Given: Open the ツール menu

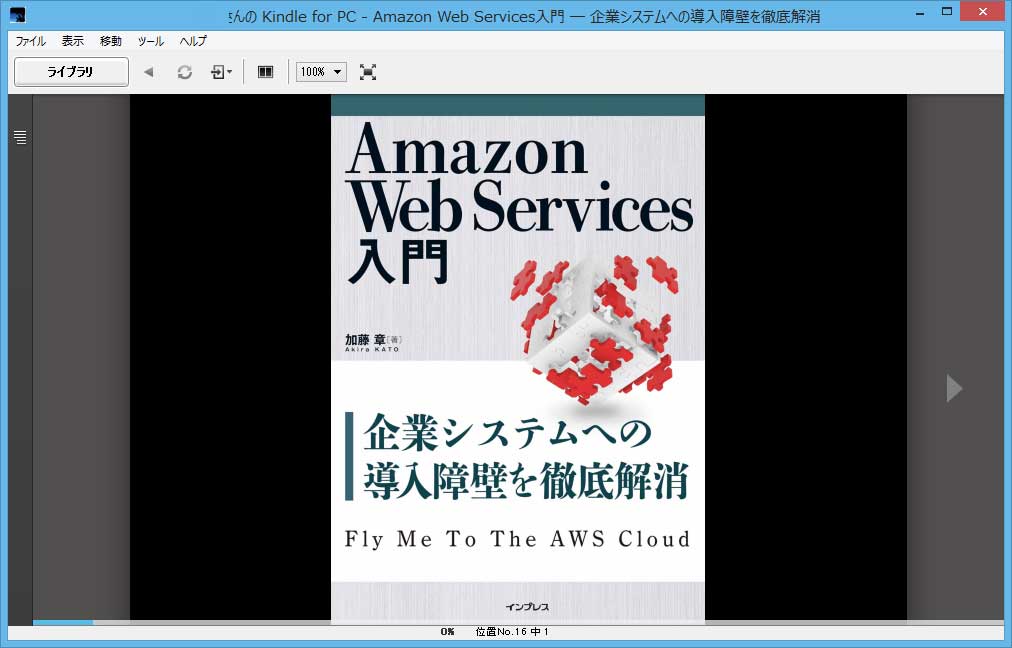Looking at the screenshot, I should click(149, 41).
